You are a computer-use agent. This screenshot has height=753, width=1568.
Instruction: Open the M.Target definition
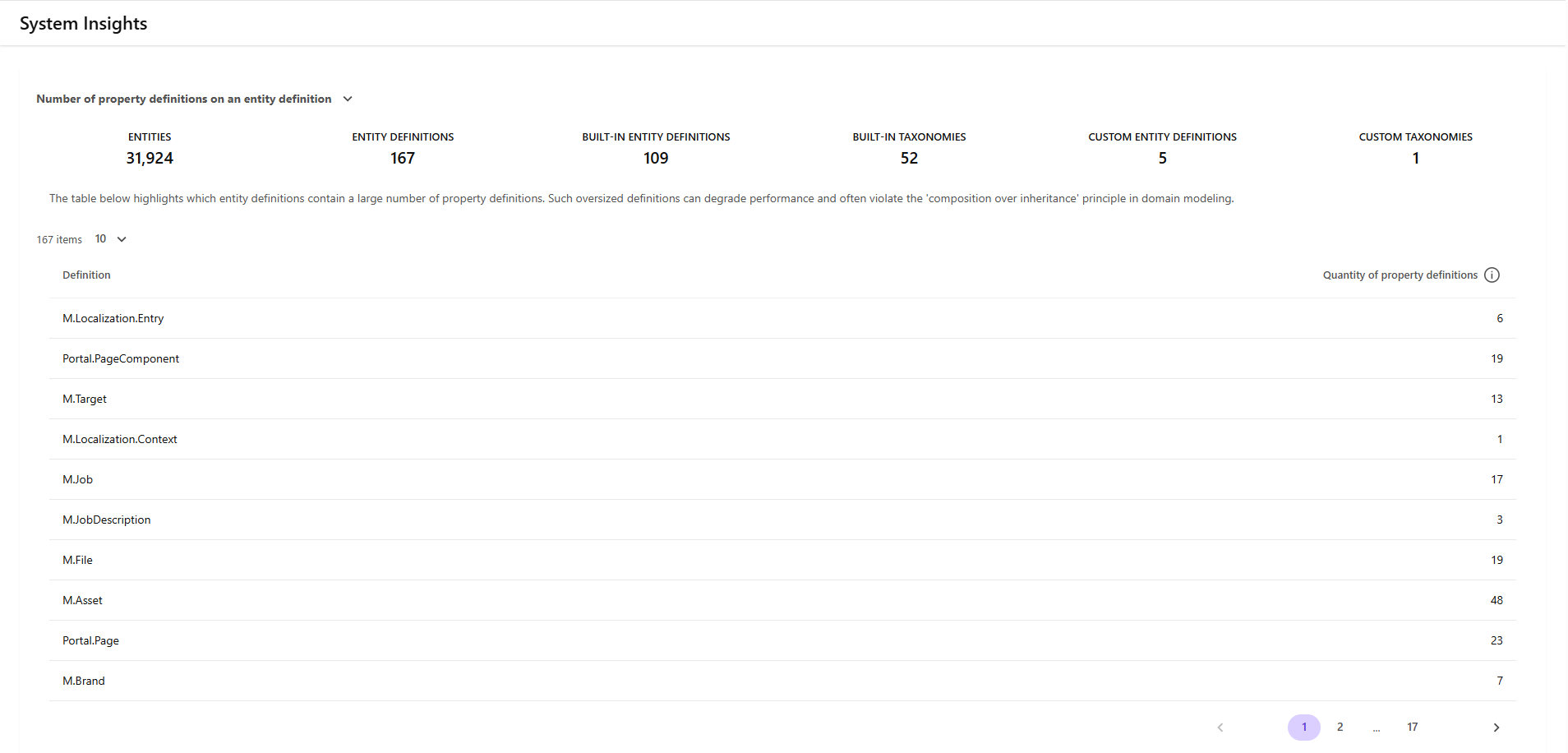point(85,400)
